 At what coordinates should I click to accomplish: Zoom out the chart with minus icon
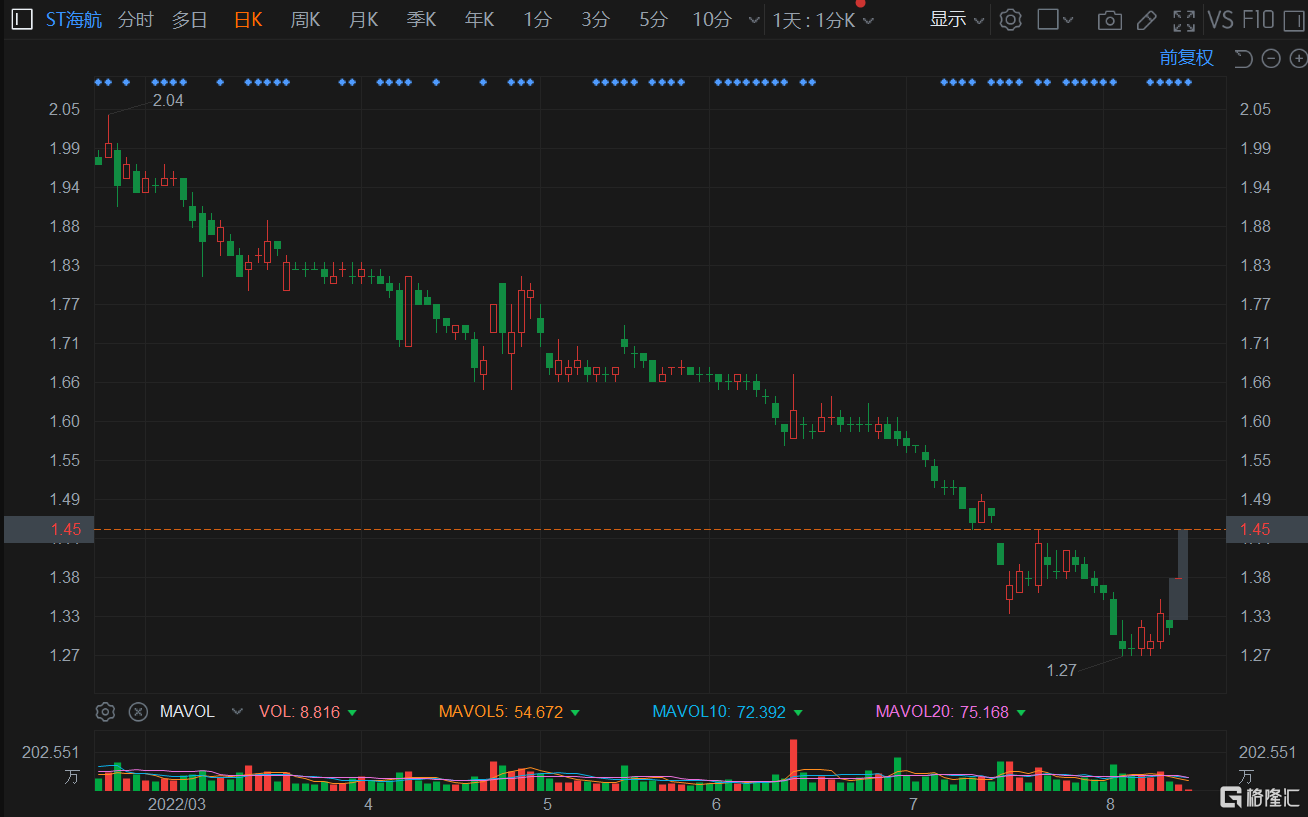pyautogui.click(x=1271, y=58)
